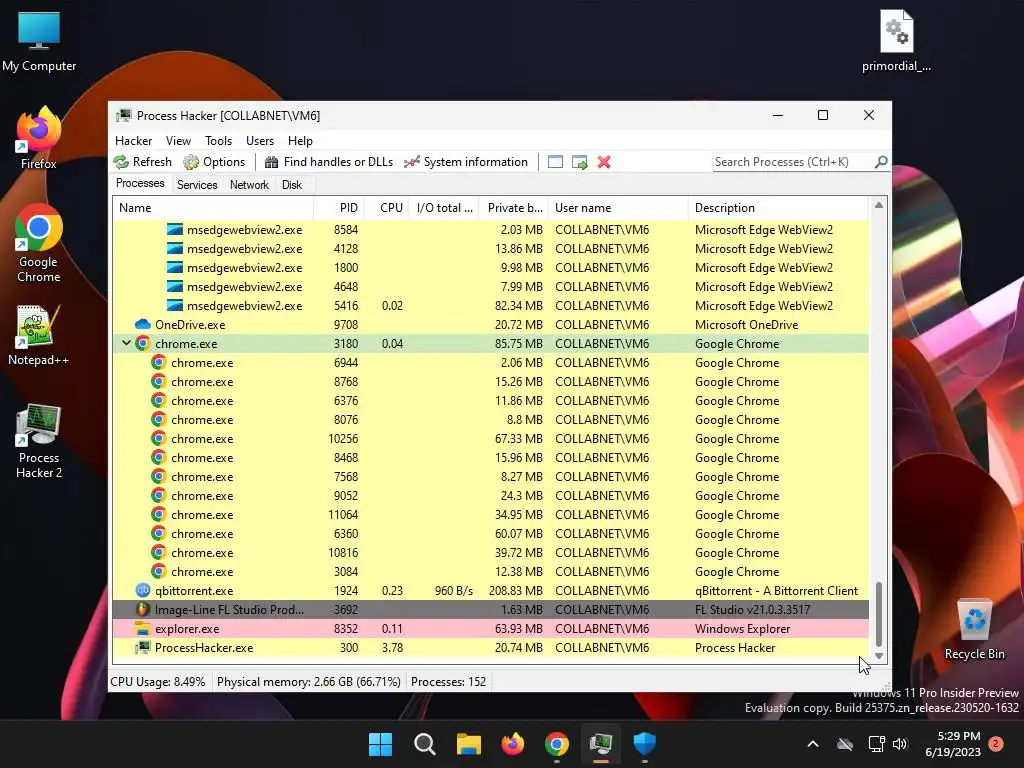Click the search magnifier icon
1024x768 pixels.
click(881, 161)
